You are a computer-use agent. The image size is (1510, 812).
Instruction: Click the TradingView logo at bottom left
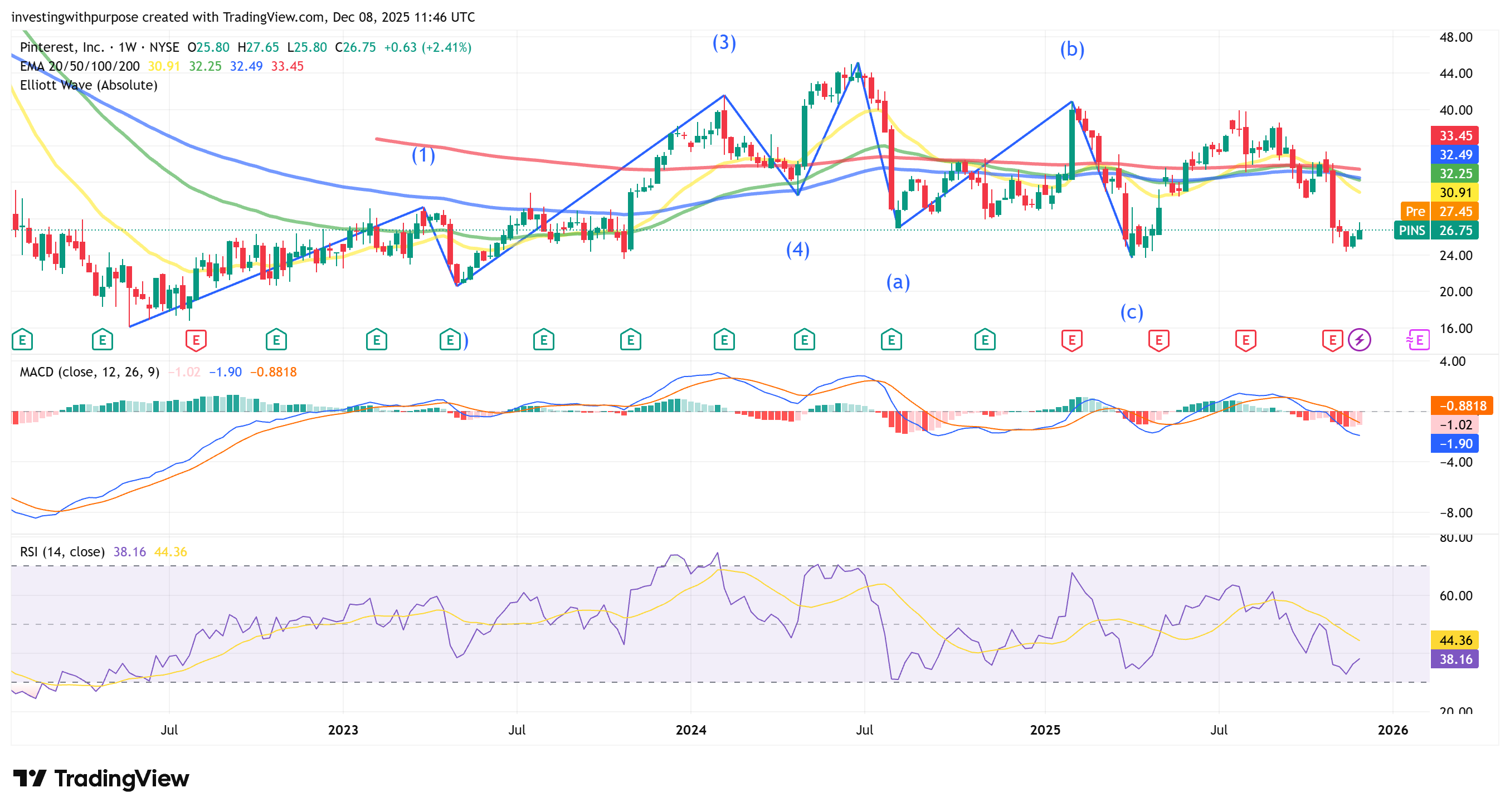pyautogui.click(x=101, y=779)
